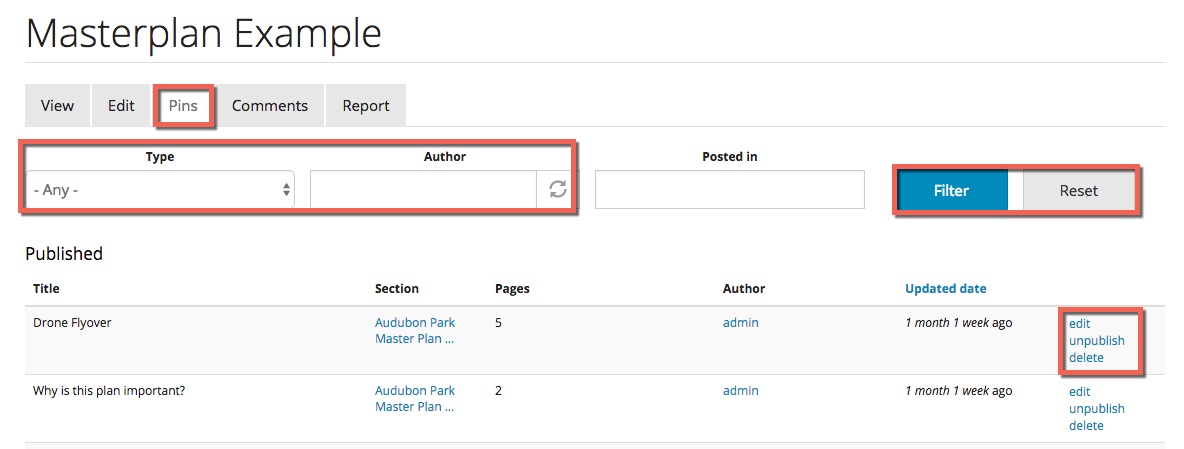Edit the Drone Flyover pin
Viewport: 1184px width, 449px height.
(1079, 324)
